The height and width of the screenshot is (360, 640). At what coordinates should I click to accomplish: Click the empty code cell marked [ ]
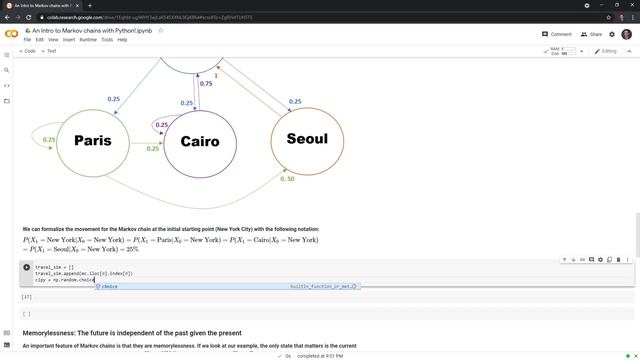(327, 314)
